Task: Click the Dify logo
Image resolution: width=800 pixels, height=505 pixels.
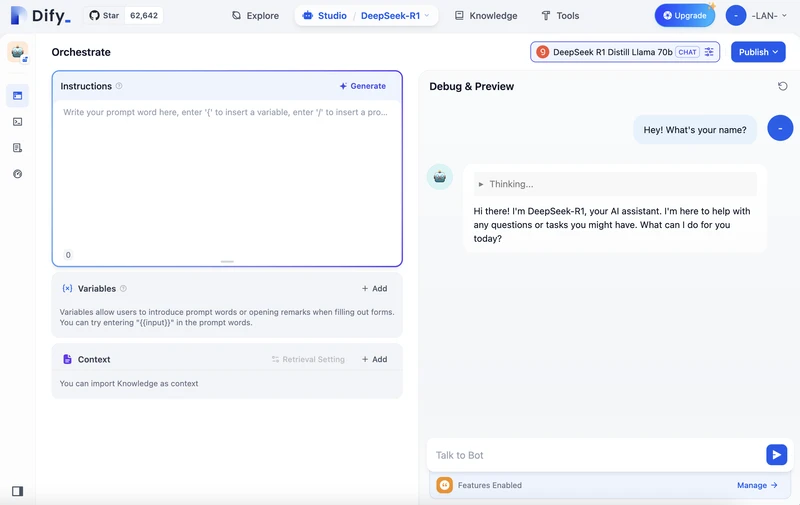Action: tap(41, 15)
